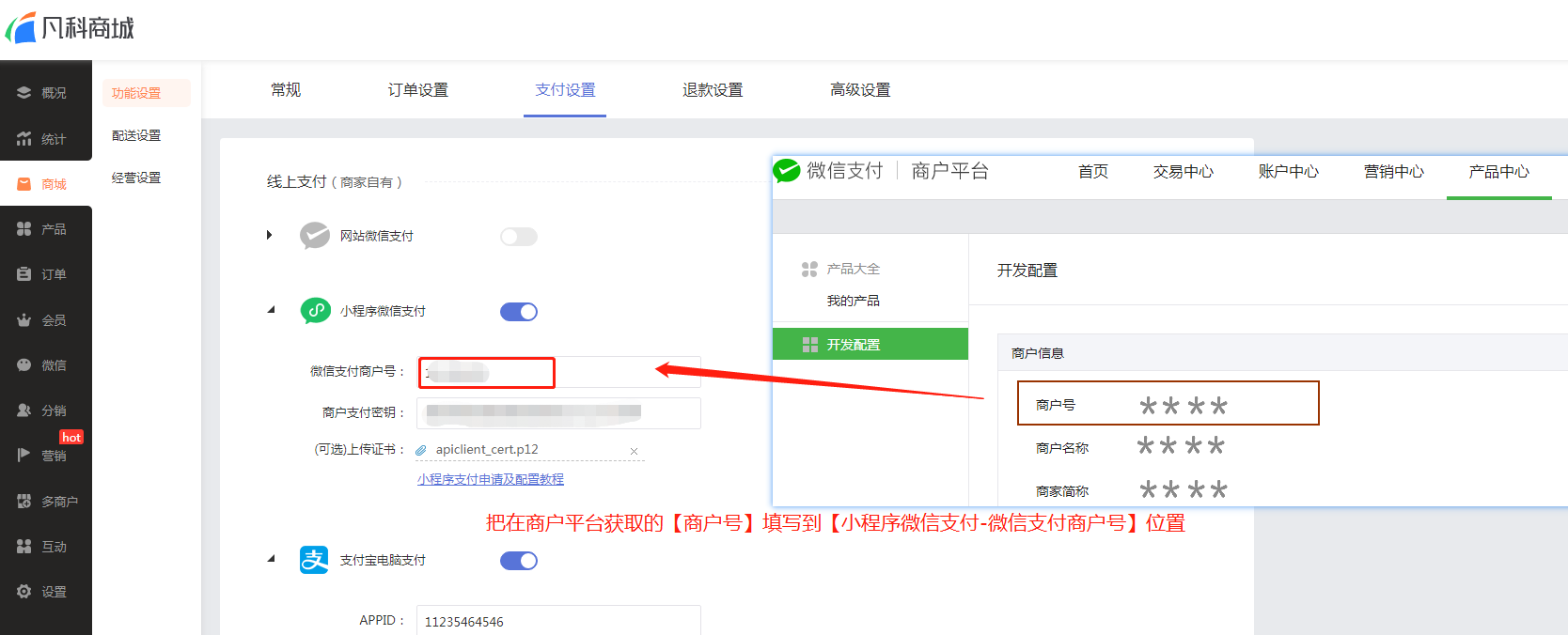Screen dimensions: 1568x635
Task: Click the 支付宝电脑支付 Alipay icon
Action: (x=314, y=560)
